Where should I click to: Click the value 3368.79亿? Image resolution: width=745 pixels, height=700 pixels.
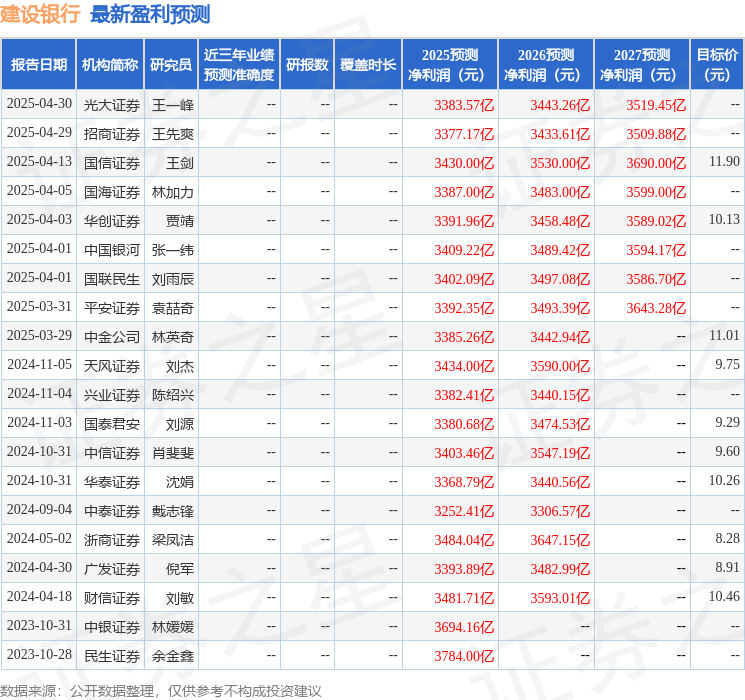[464, 482]
